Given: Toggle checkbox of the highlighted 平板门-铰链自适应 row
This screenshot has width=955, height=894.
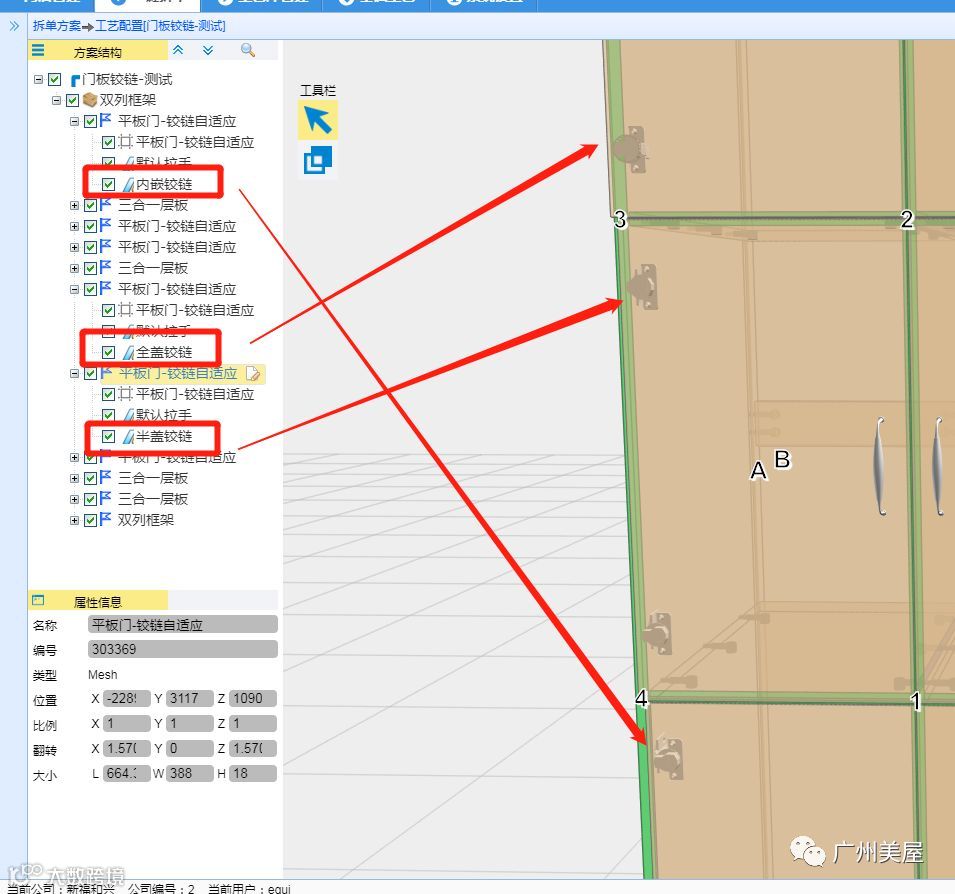Looking at the screenshot, I should tap(90, 373).
